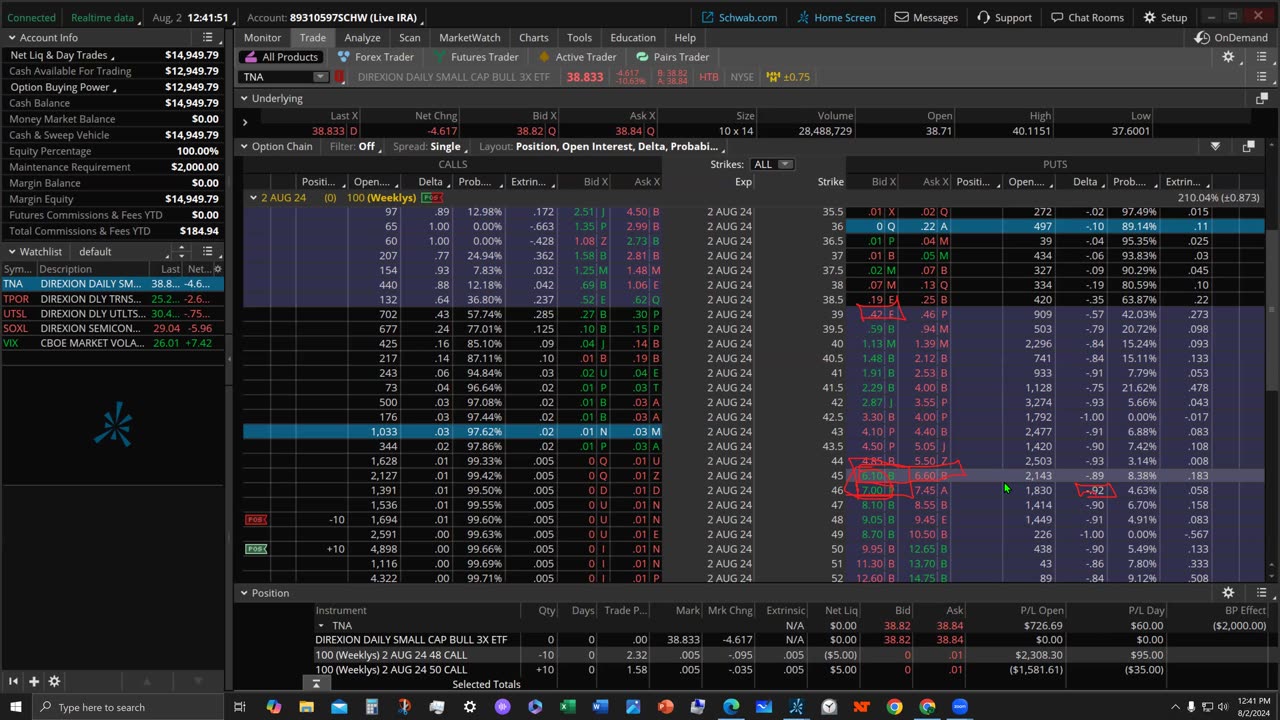Open the TNA symbol selector dropdown
1280x720 pixels.
[320, 77]
